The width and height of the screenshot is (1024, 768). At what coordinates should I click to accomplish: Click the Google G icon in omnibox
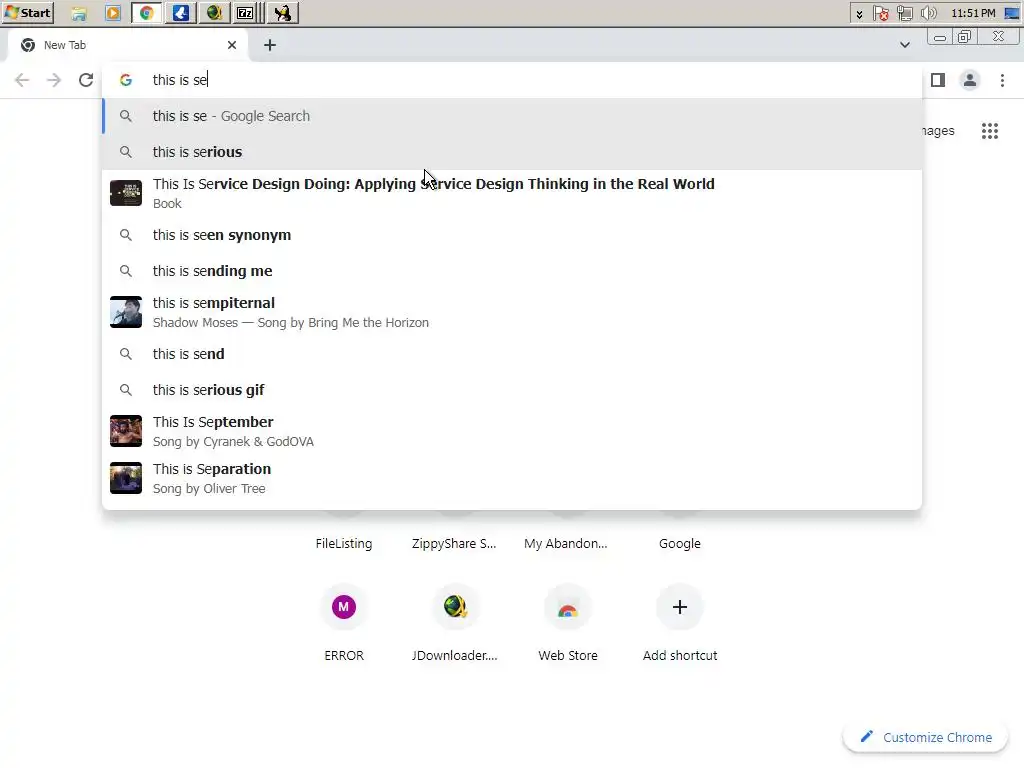(x=126, y=80)
